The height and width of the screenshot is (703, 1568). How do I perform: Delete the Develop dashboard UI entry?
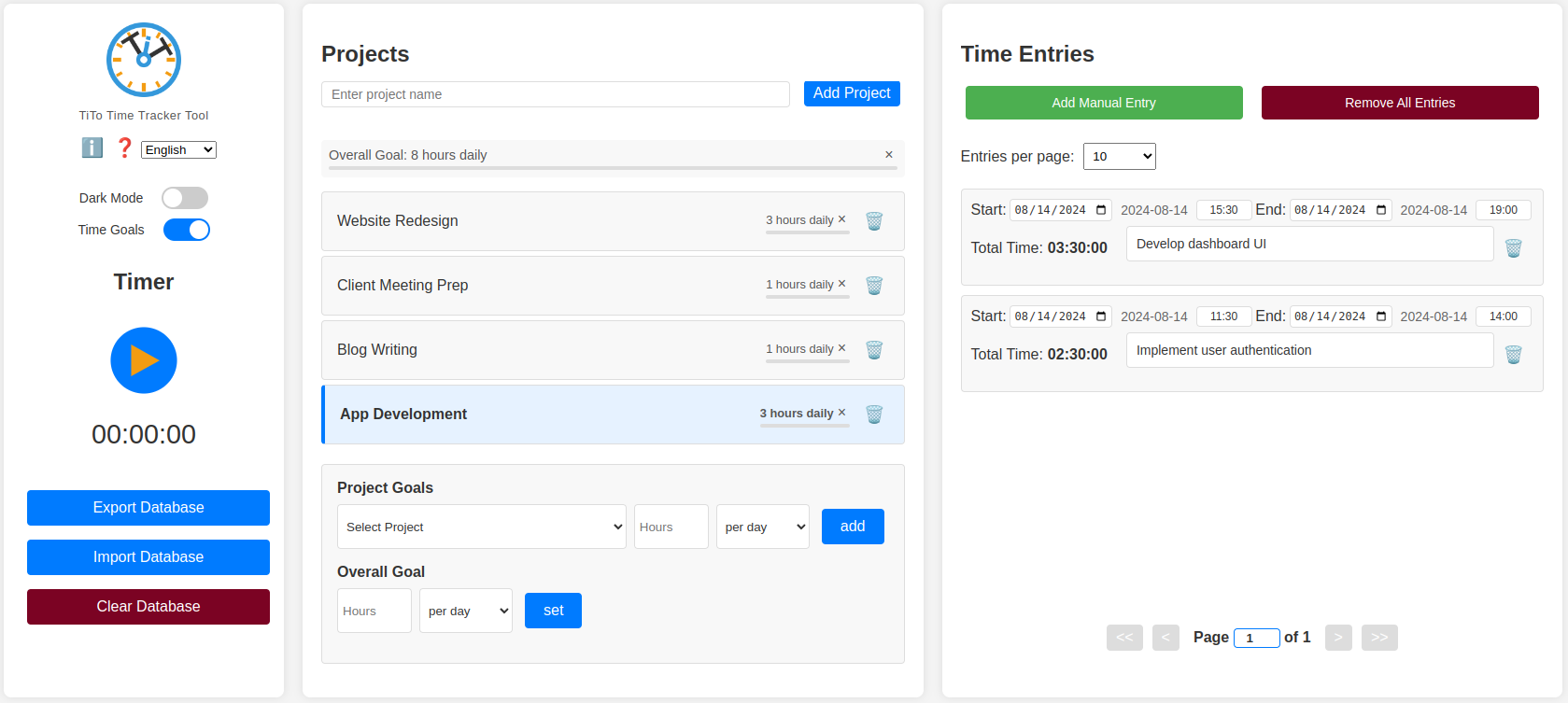pyautogui.click(x=1513, y=248)
